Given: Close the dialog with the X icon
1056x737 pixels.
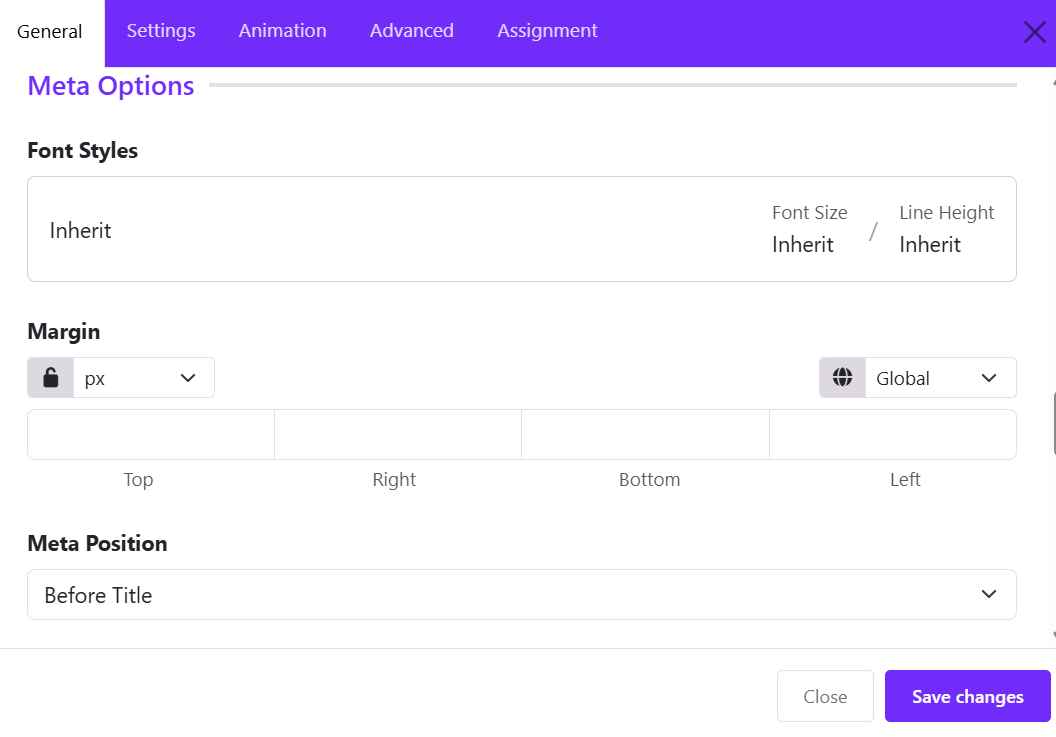Looking at the screenshot, I should pyautogui.click(x=1034, y=32).
